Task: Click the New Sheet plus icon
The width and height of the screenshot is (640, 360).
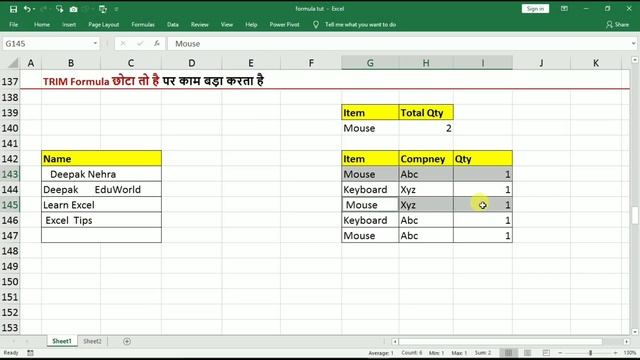Action: coord(127,341)
